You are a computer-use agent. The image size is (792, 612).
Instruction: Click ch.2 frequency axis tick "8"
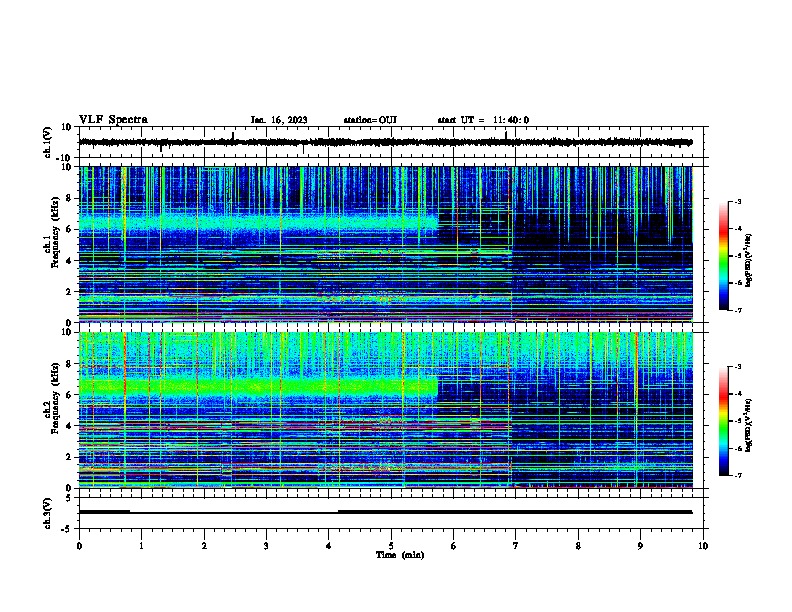point(69,364)
